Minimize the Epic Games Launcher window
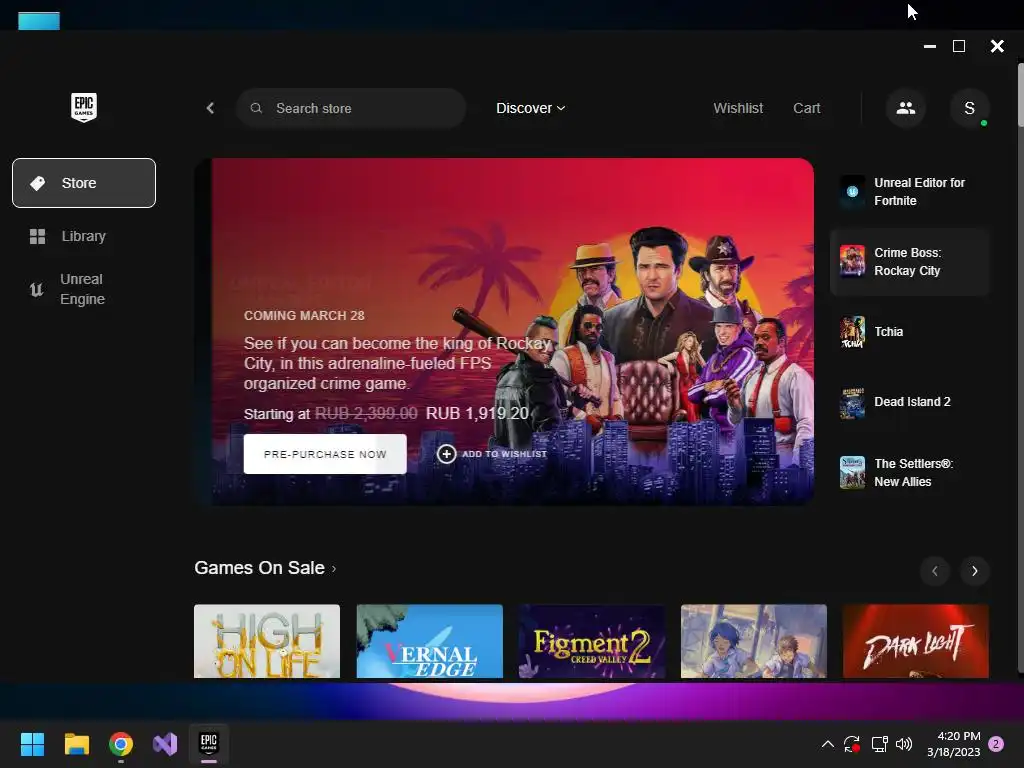Screen dimensions: 1024x768 [930, 46]
